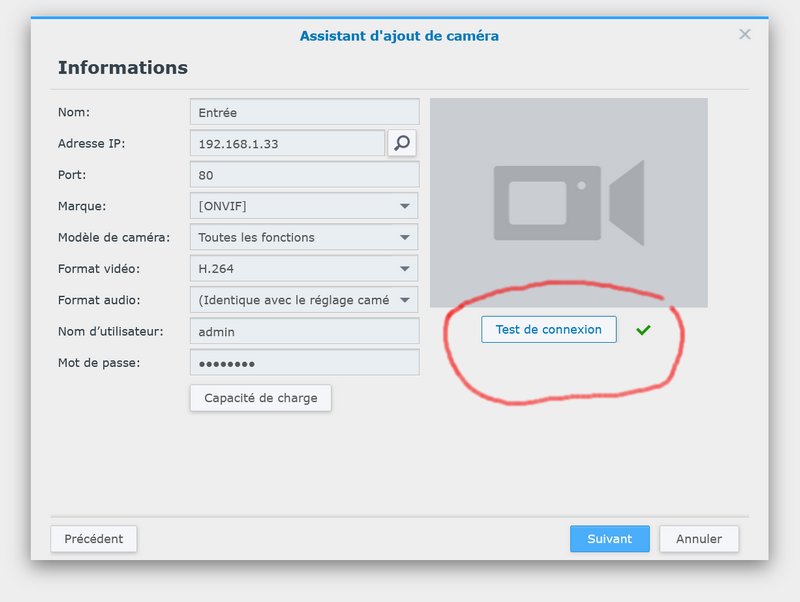Close the camera add wizard dialog
Image resolution: width=800 pixels, height=602 pixels.
coord(745,34)
